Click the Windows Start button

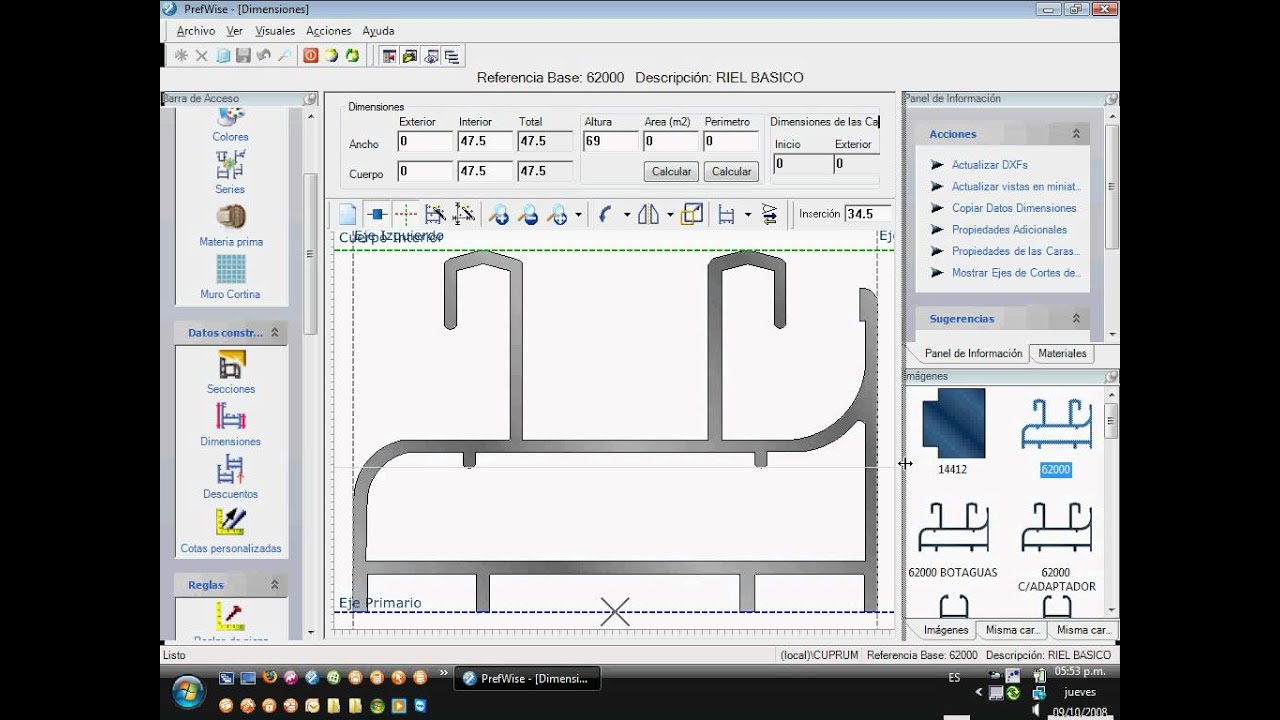coord(189,691)
